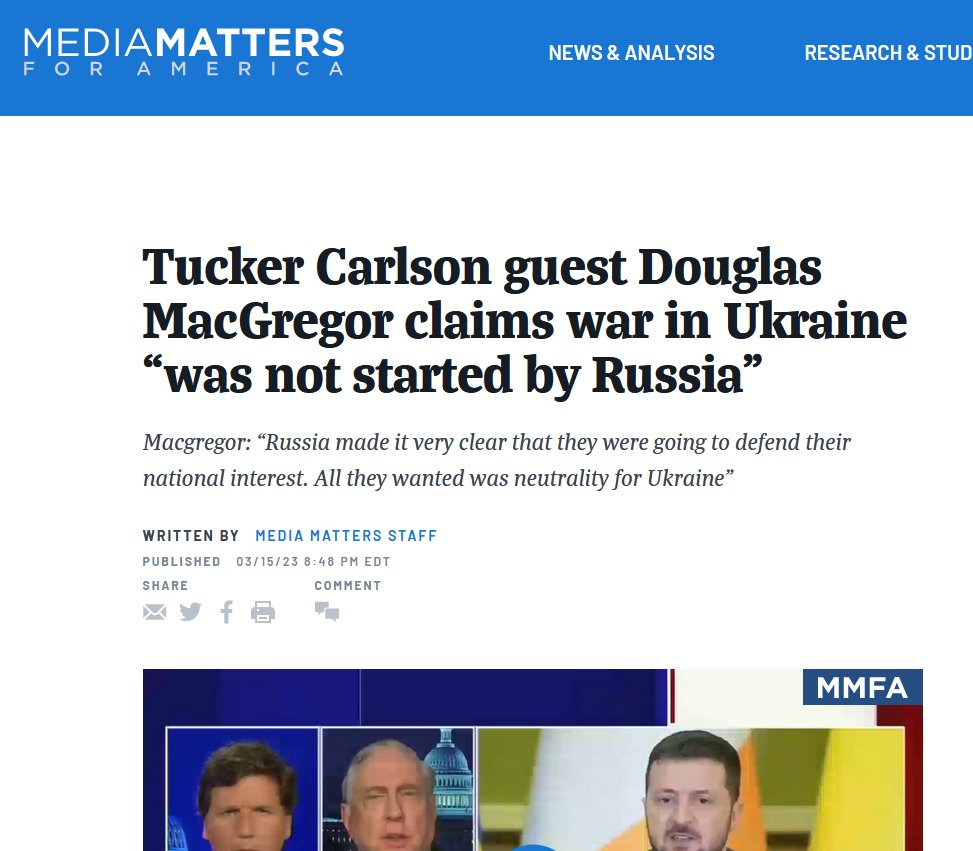Click the left host panel in the video
The image size is (973, 851).
point(243,790)
